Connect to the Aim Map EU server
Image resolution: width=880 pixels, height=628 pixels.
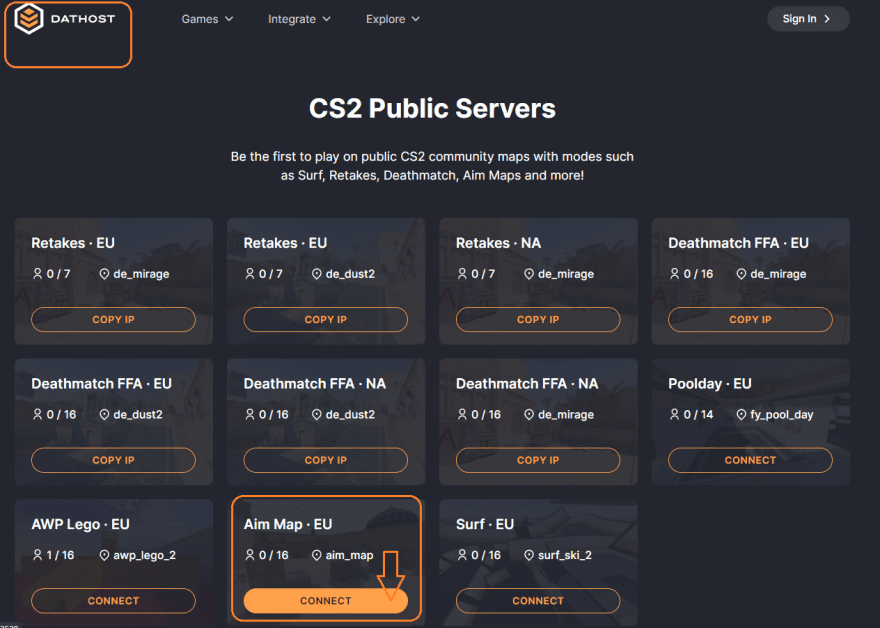325,601
